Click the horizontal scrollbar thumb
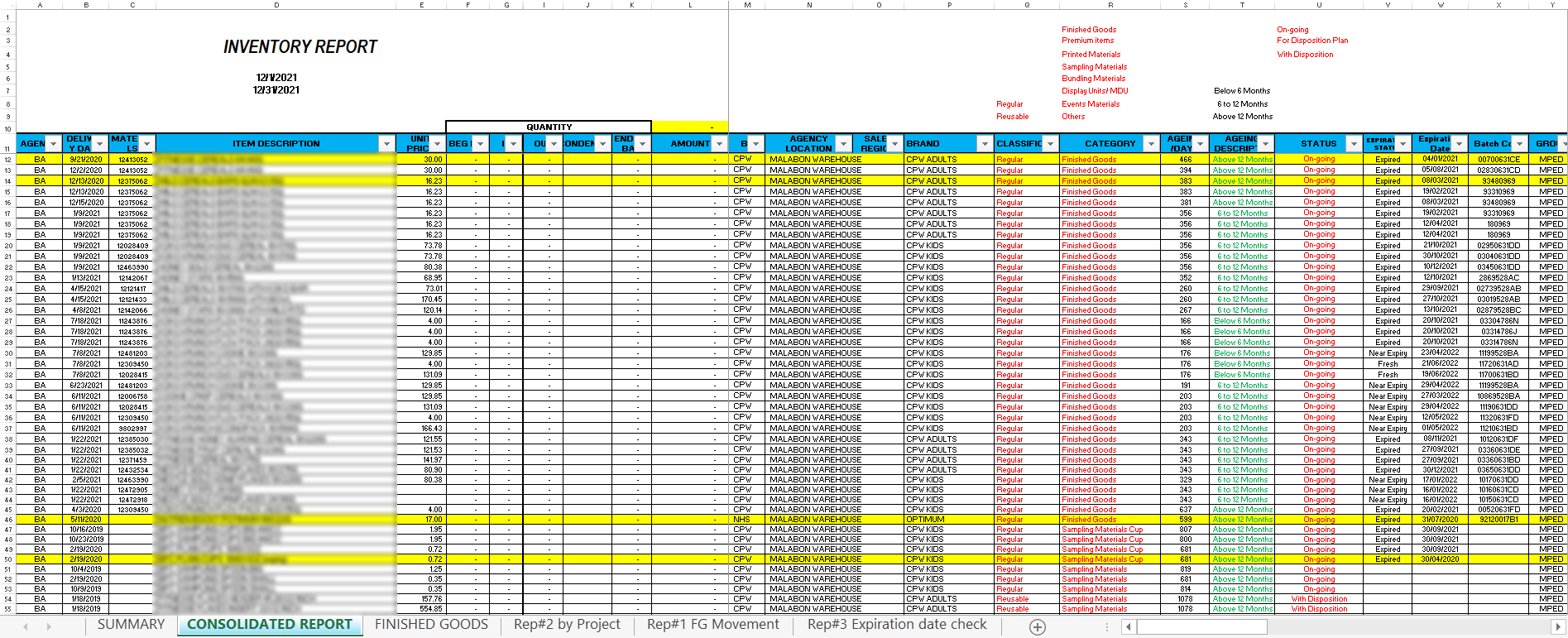Viewport: 1568px width, 638px height. [1202, 626]
